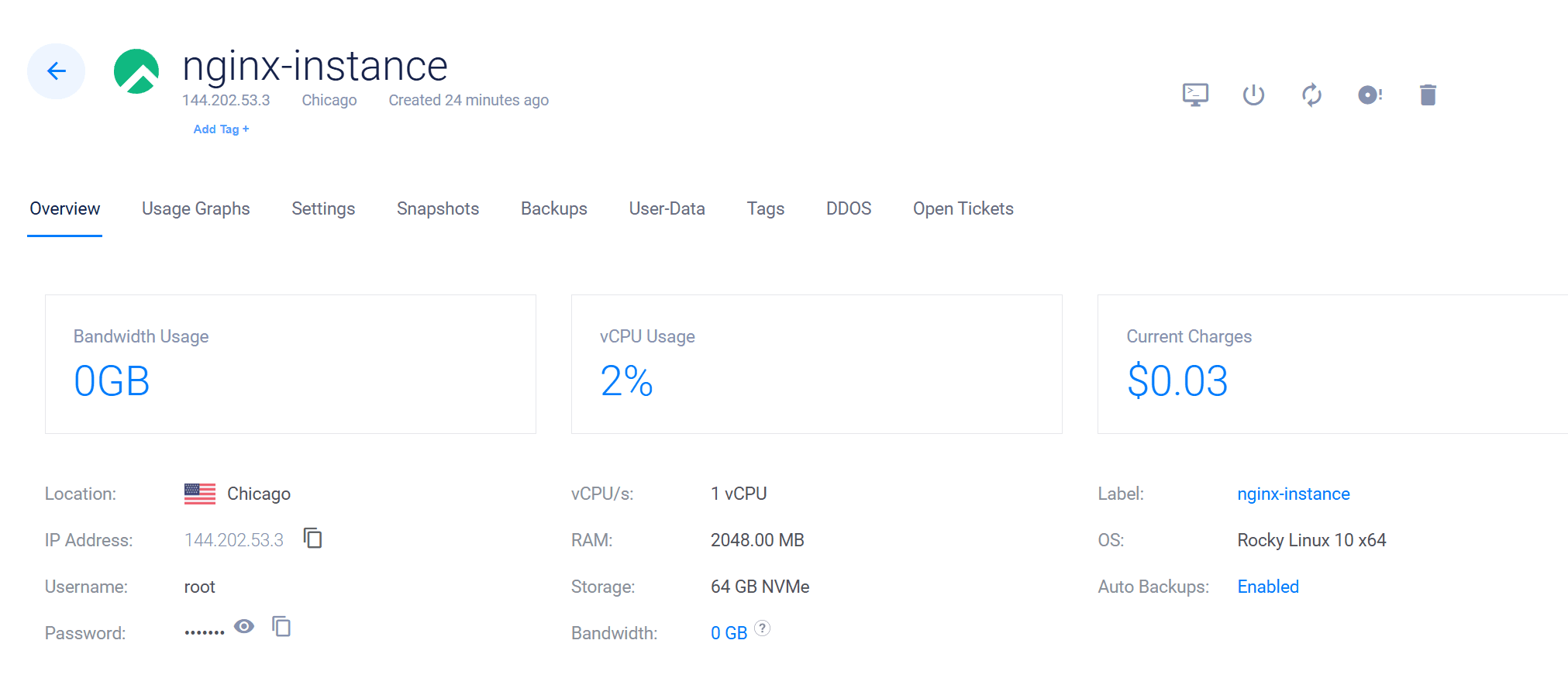The image size is (1568, 685).
Task: Click the Created 24 minutes ago text
Action: [469, 100]
